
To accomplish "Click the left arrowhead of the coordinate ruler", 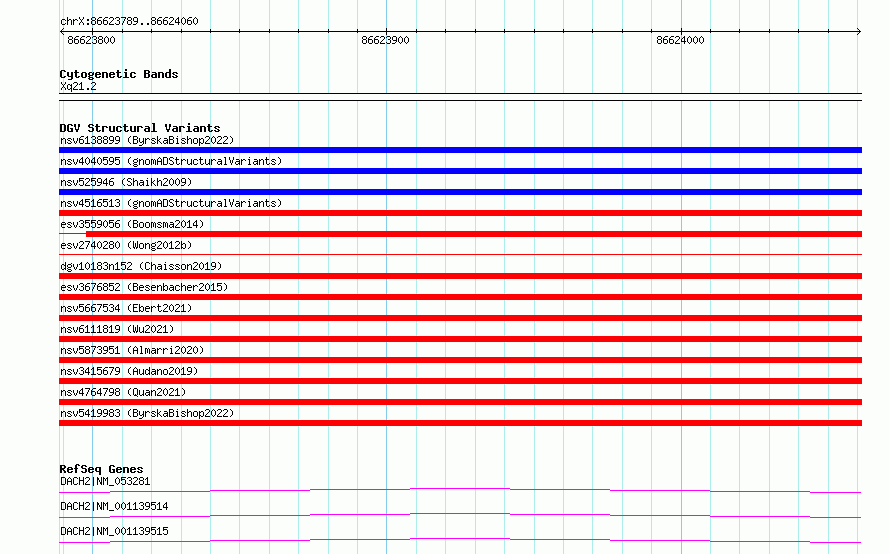I will coord(62,31).
